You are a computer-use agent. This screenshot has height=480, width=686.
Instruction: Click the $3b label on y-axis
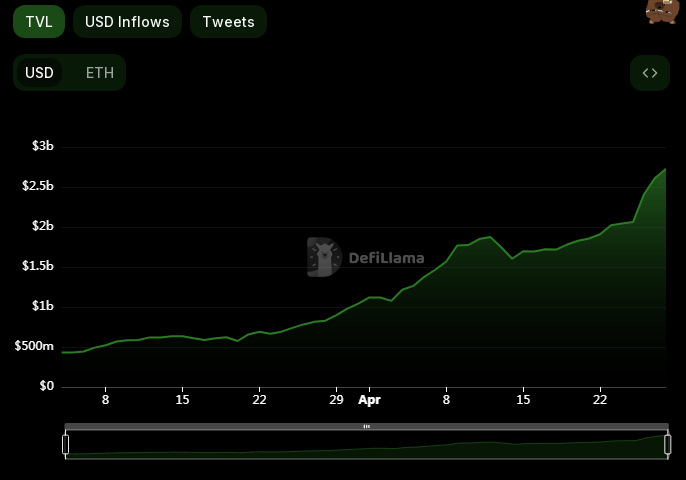42,146
